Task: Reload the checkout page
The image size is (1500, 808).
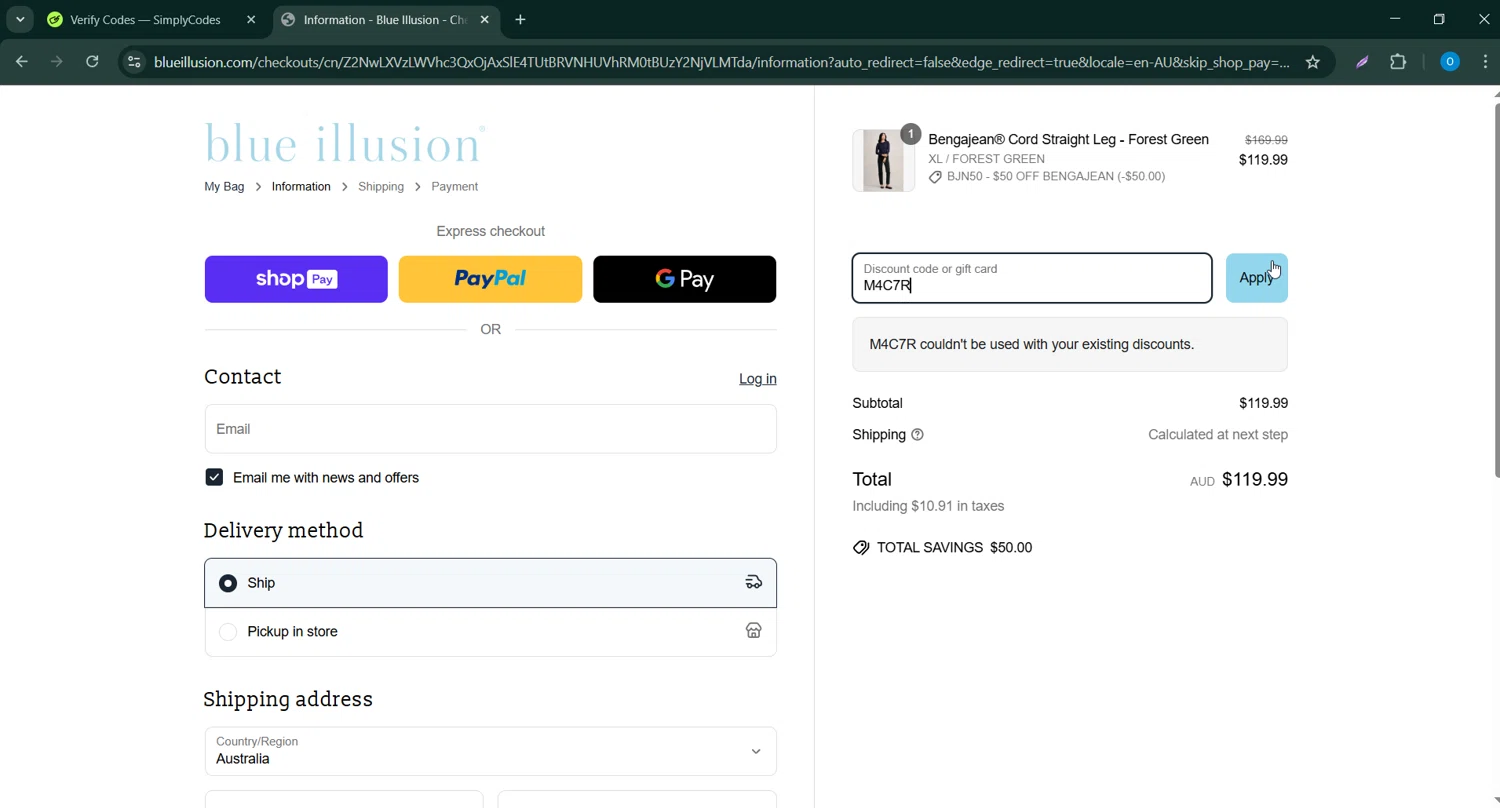Action: click(x=92, y=62)
